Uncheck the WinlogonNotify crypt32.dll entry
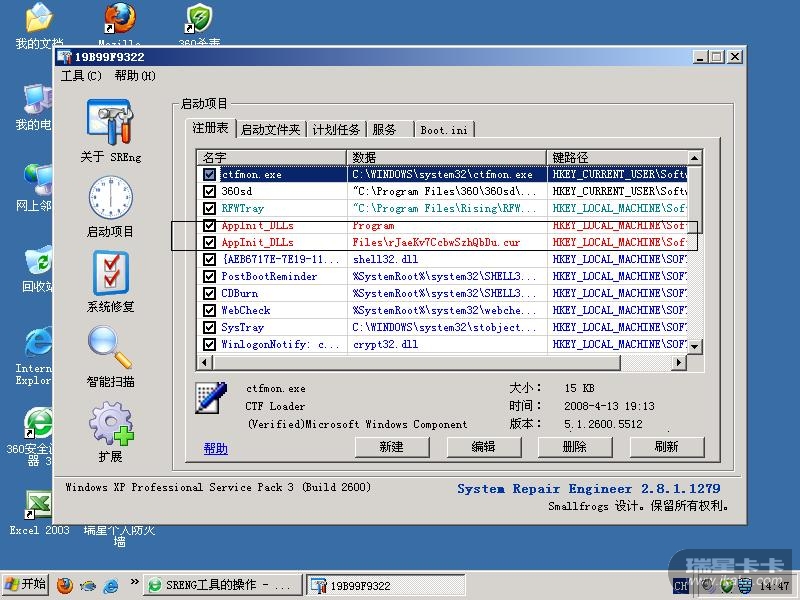 coord(209,344)
